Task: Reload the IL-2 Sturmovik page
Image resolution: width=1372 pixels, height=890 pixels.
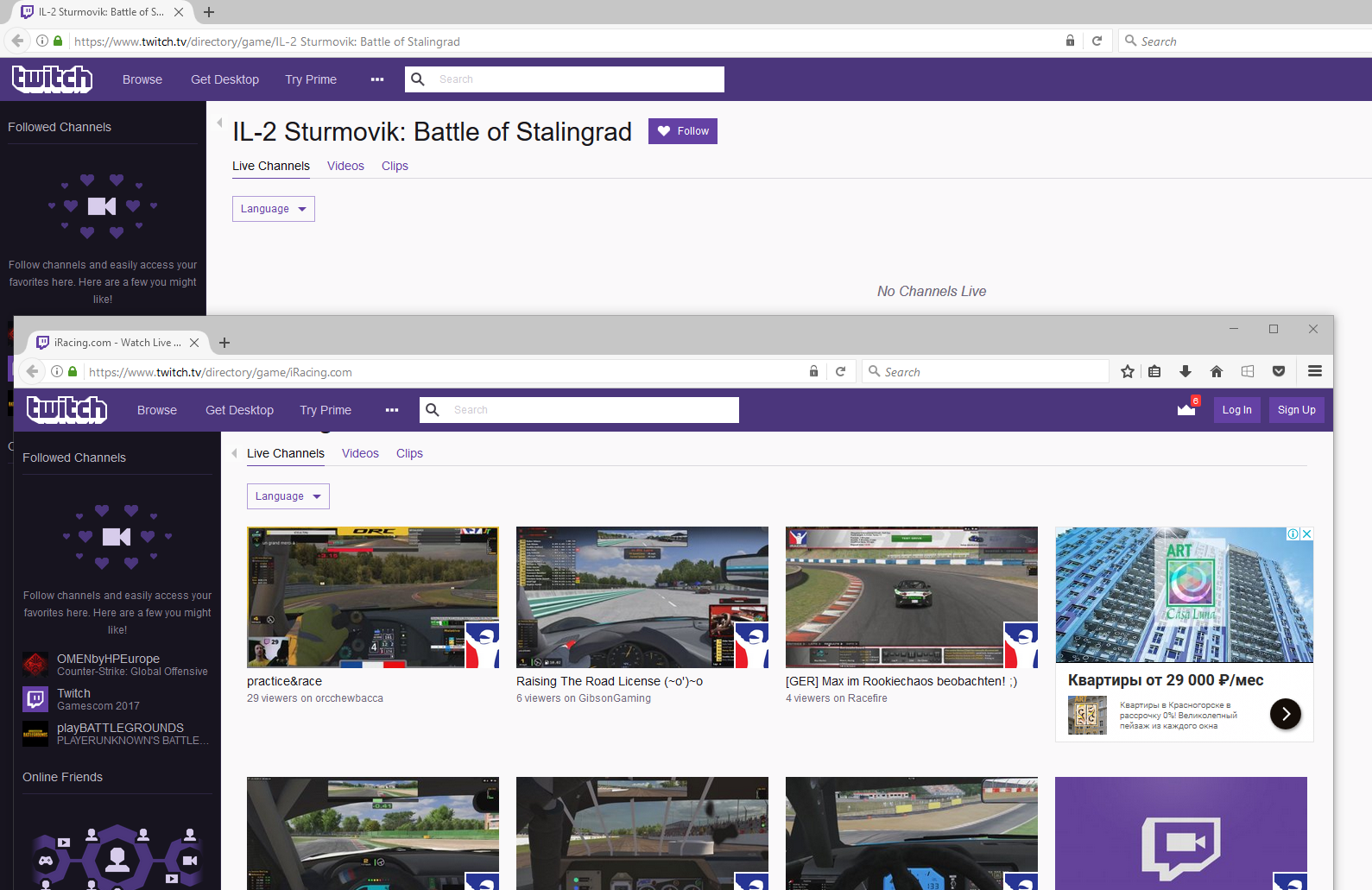Action: [x=1097, y=41]
